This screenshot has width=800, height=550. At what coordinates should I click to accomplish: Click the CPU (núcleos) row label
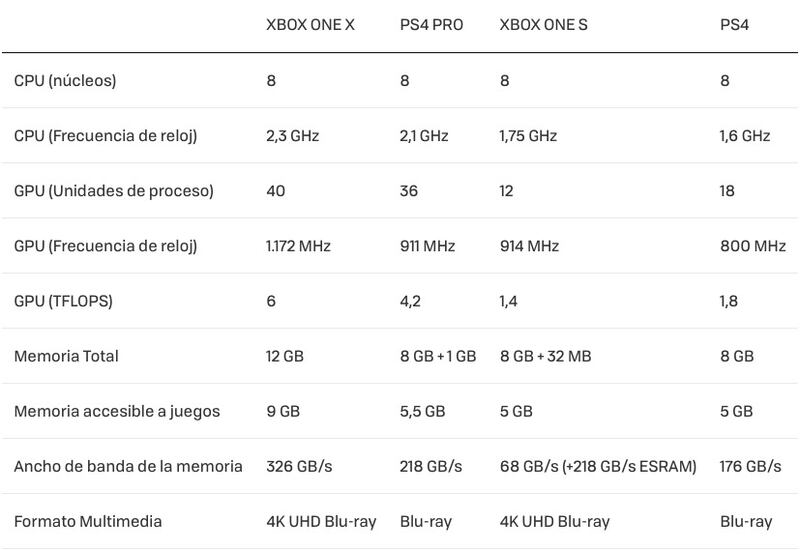[x=65, y=81]
